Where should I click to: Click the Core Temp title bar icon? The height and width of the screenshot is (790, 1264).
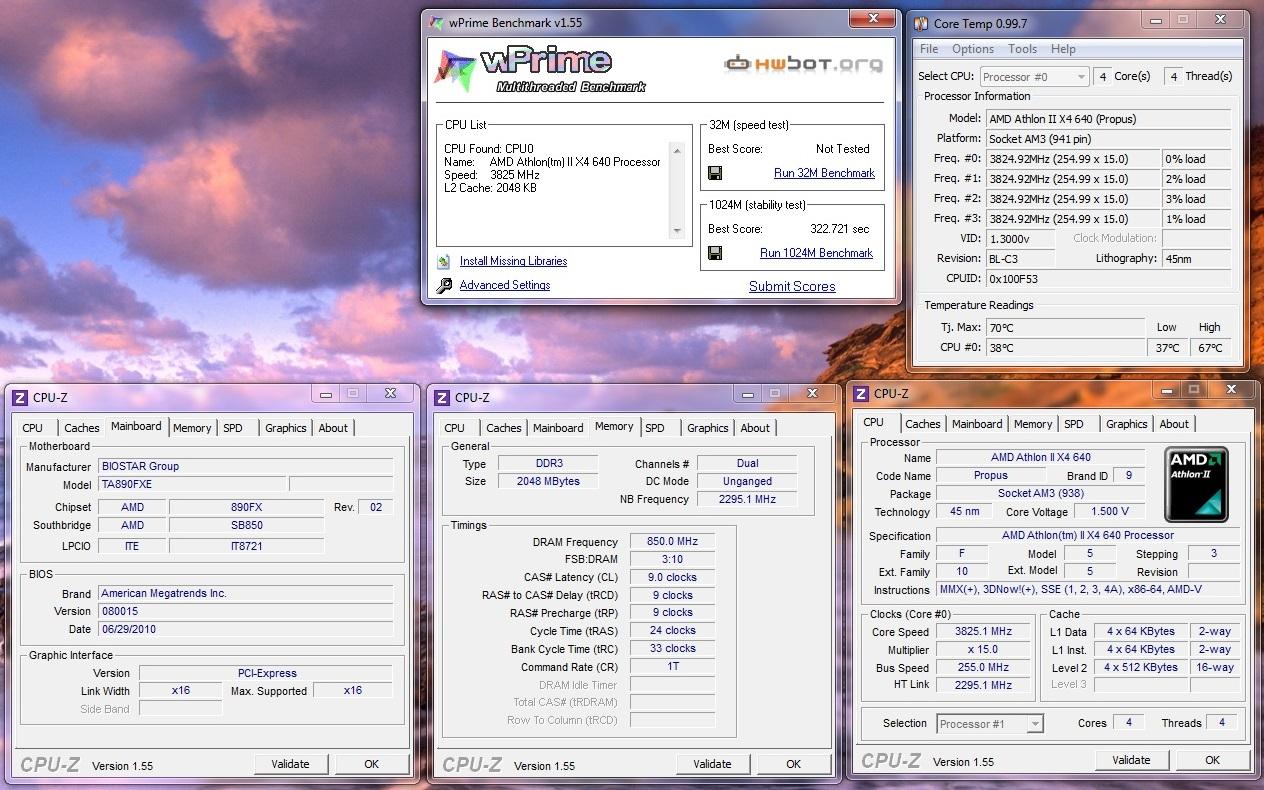920,23
